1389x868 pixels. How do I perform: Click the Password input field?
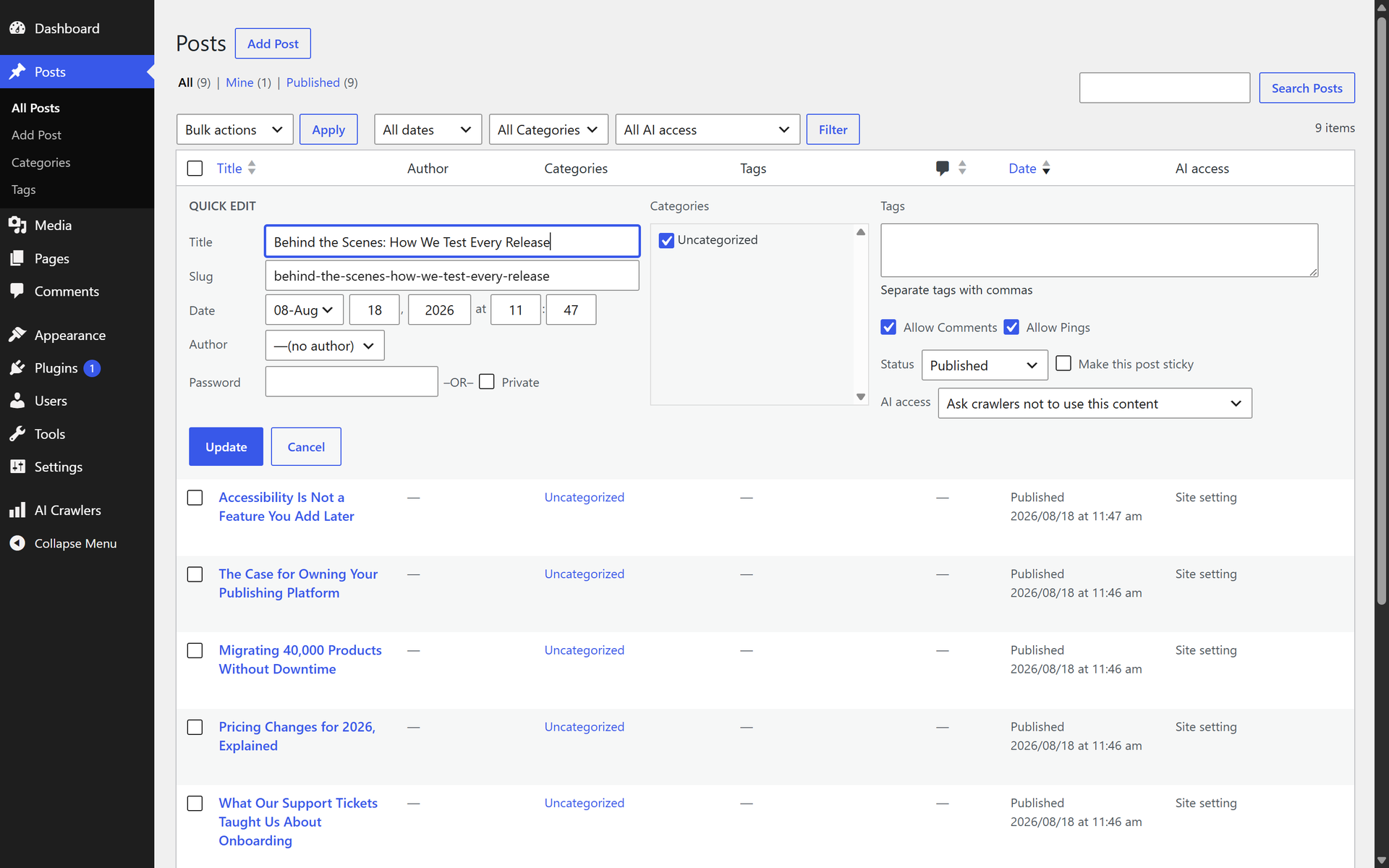pos(352,381)
